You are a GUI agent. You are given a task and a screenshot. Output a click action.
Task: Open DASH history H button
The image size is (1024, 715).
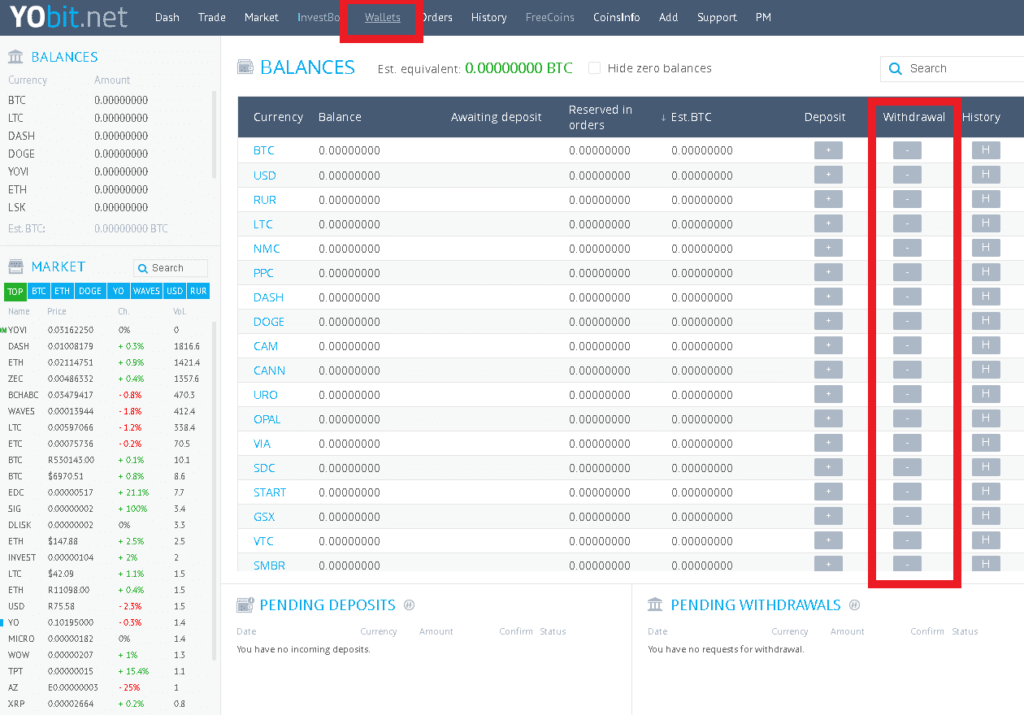pyautogui.click(x=985, y=296)
